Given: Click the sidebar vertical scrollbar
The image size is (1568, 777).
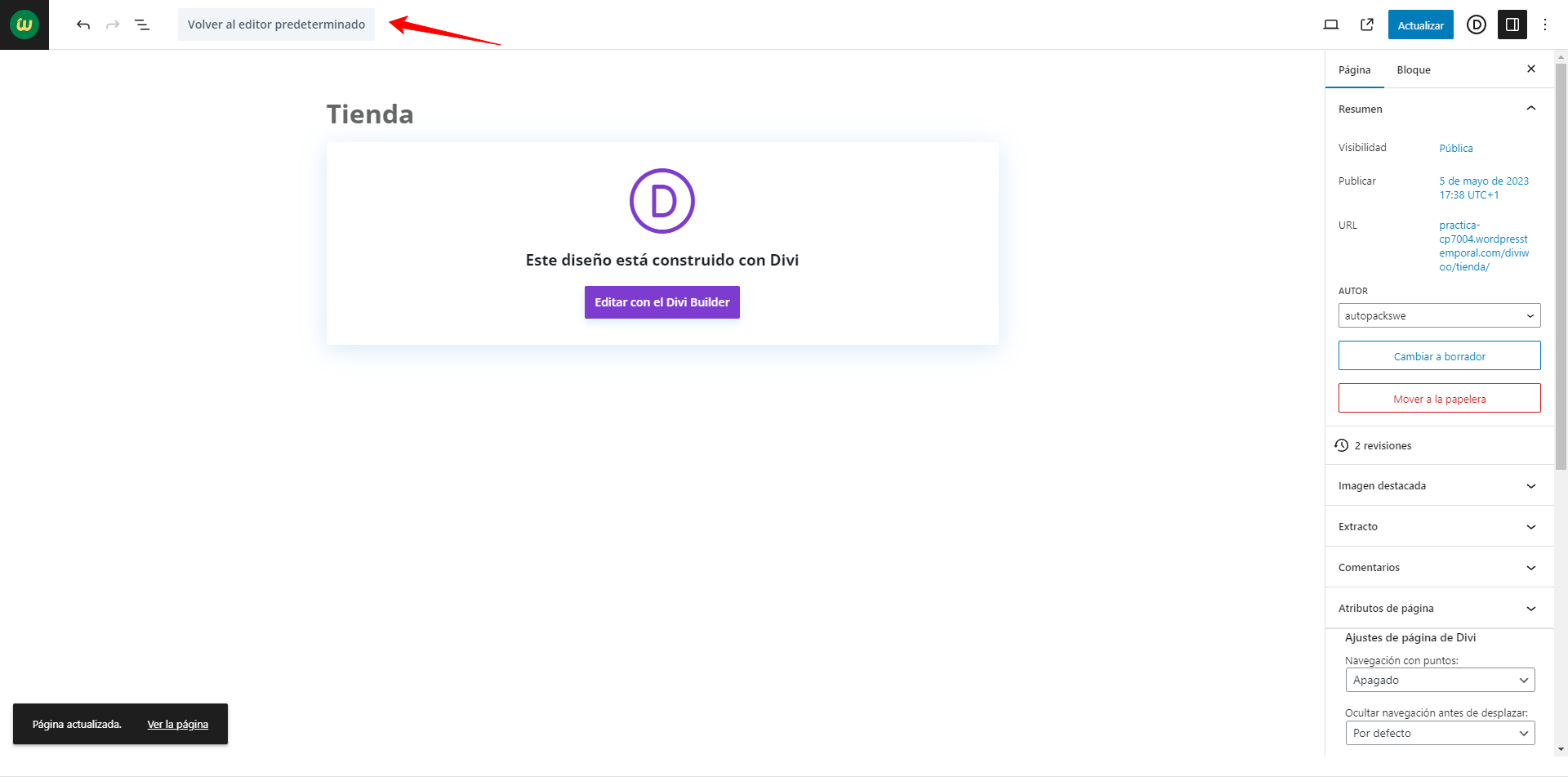Looking at the screenshot, I should click(x=1561, y=266).
